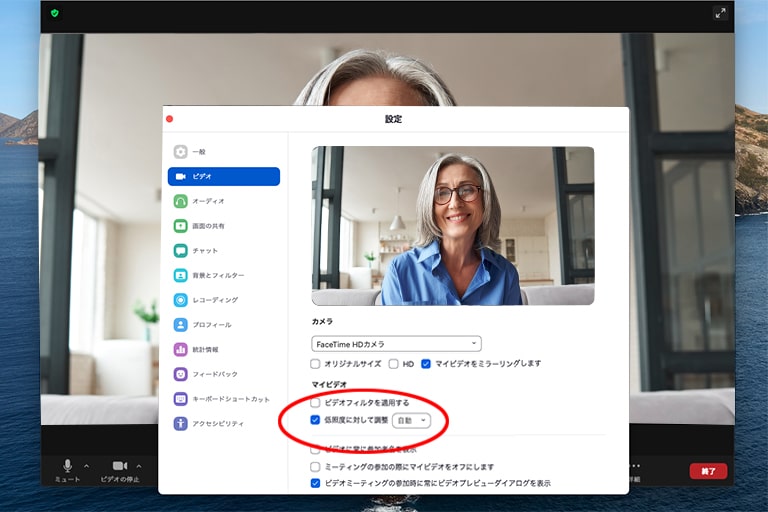Check ビデオフィルタを適用する
This screenshot has height=512, width=768.
point(315,403)
